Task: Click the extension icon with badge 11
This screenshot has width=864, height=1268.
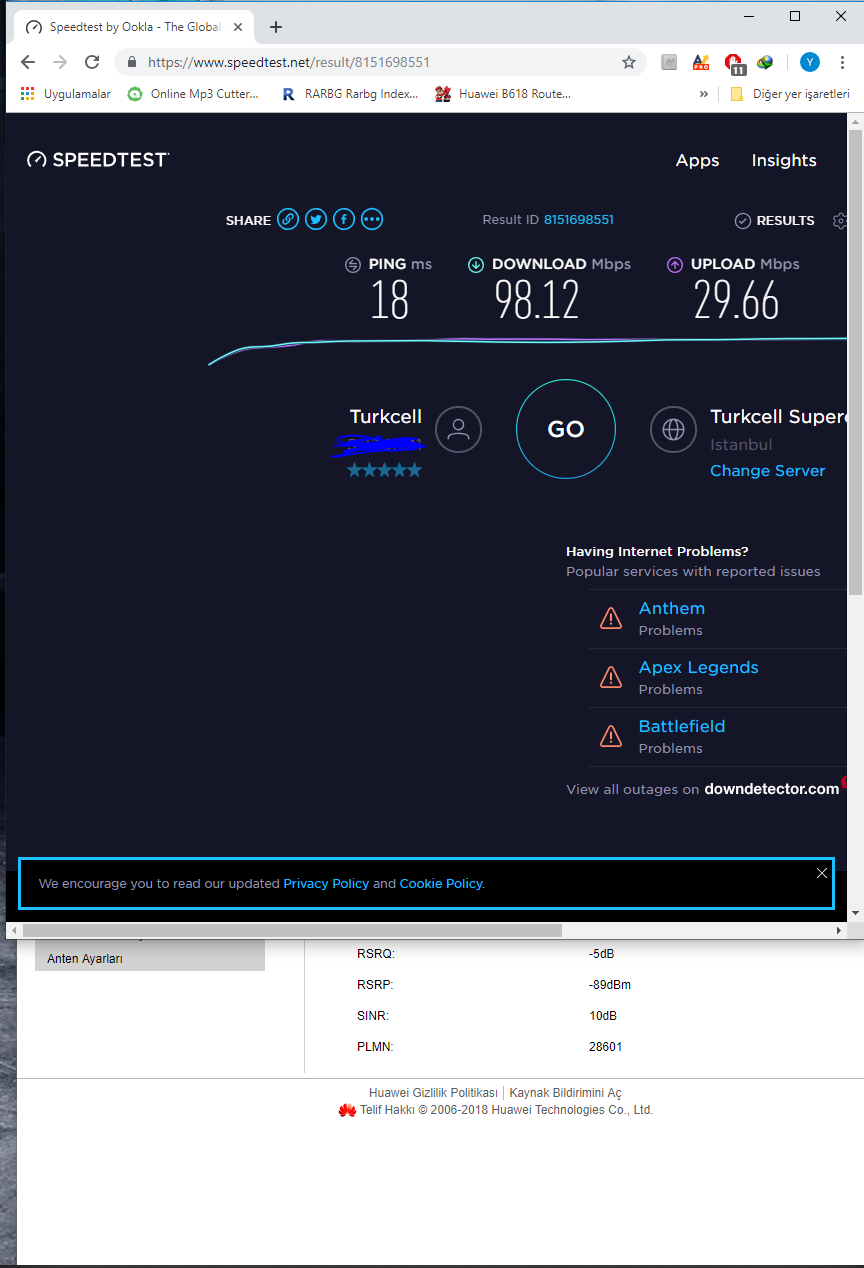Action: tap(734, 63)
